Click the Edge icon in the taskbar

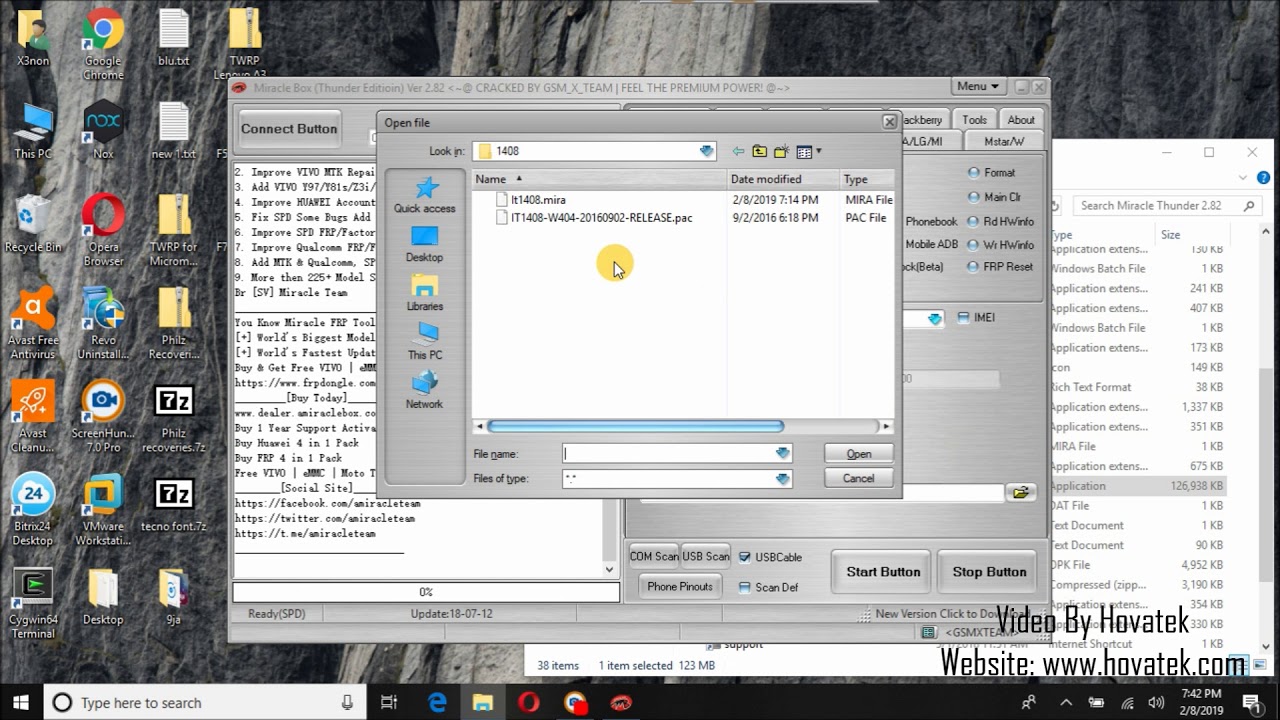tap(437, 702)
